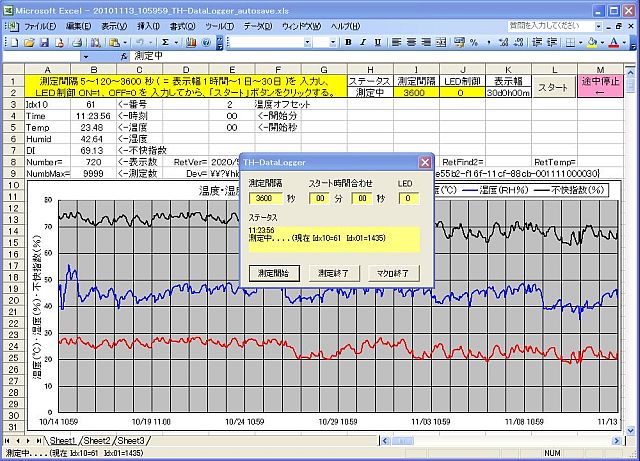Open the ツール(T) menu

220,27
